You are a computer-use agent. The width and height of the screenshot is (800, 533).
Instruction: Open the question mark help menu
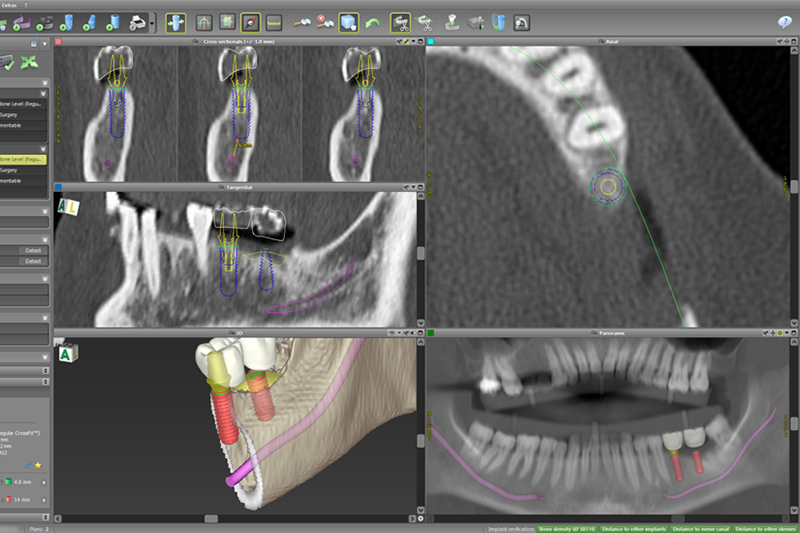26,5
